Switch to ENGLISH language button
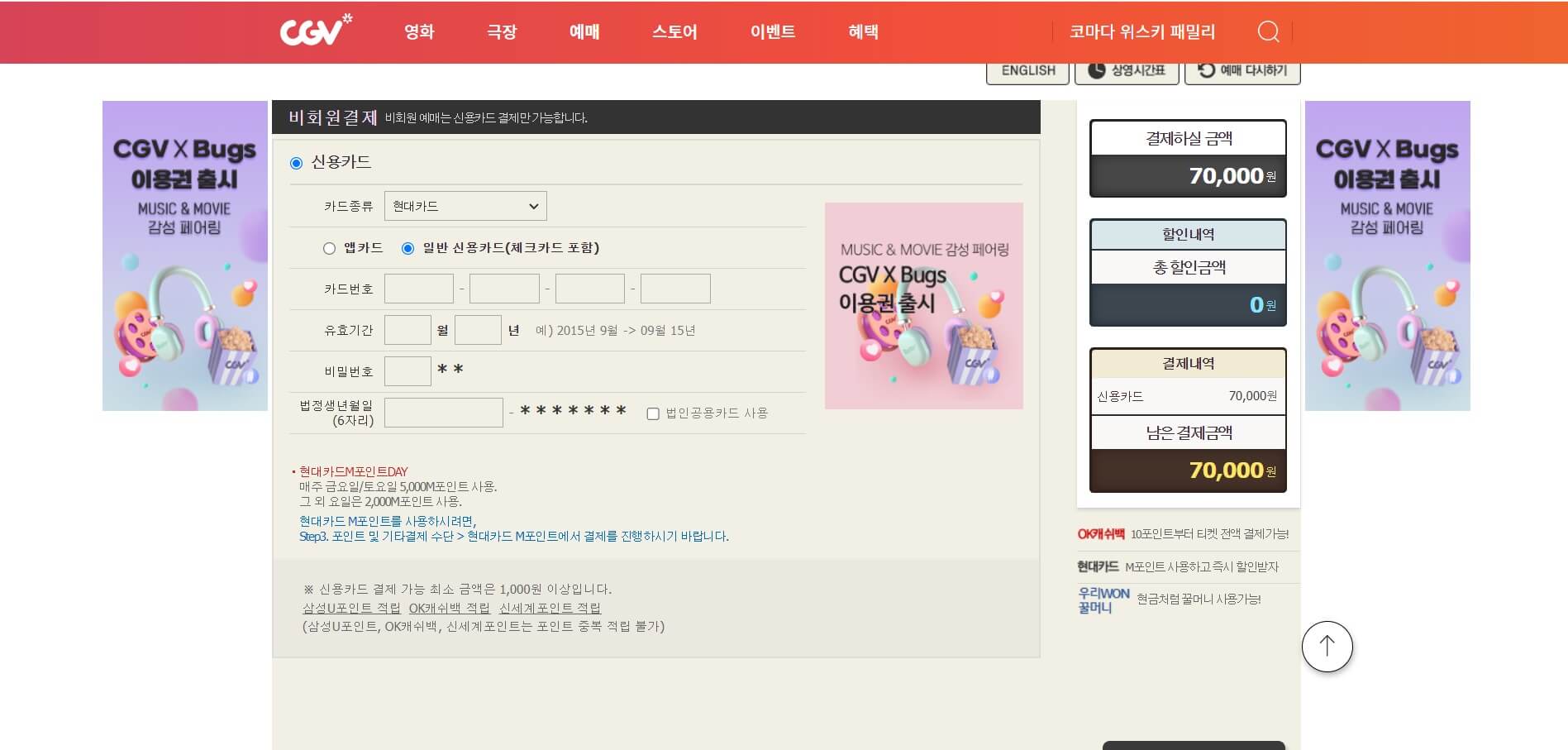Viewport: 1568px width, 750px height. click(1028, 71)
